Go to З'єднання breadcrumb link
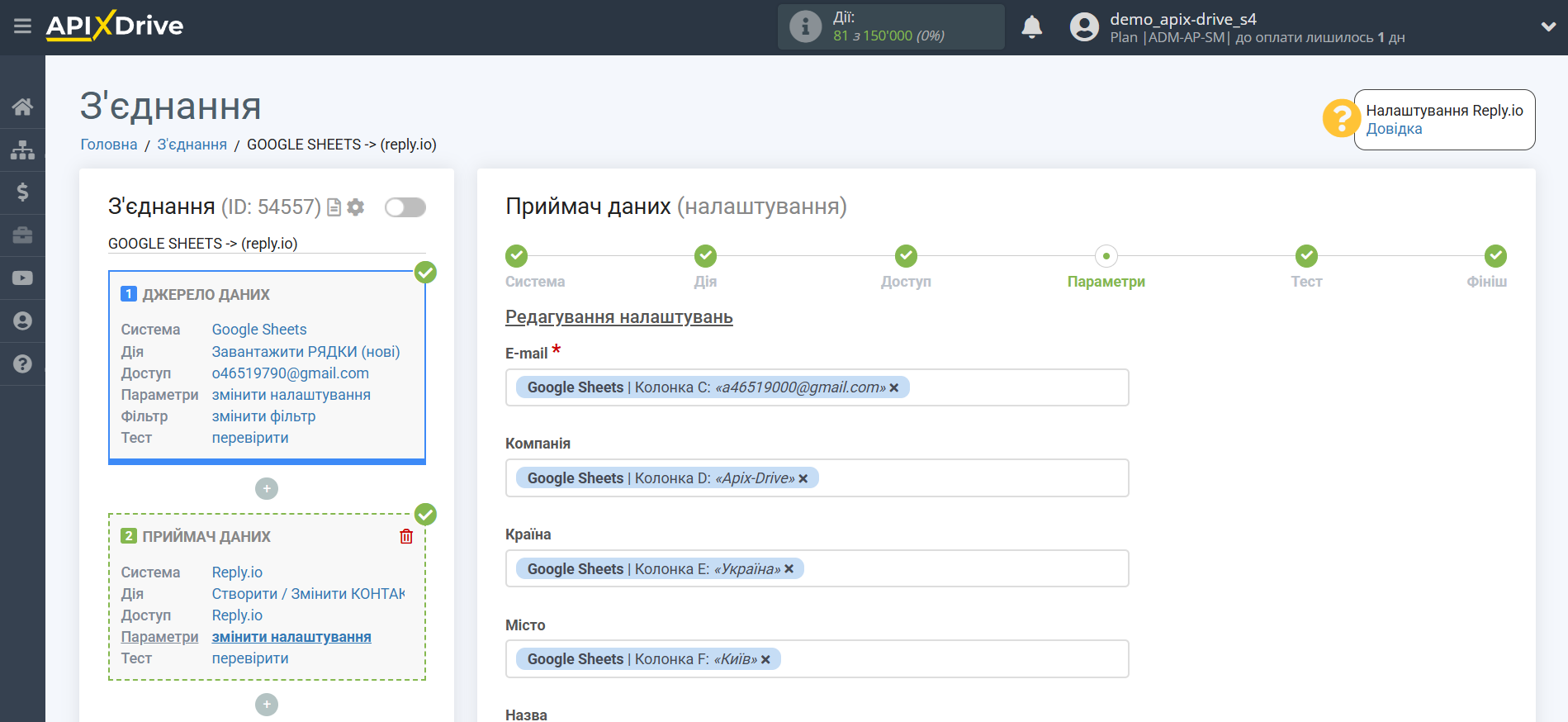This screenshot has height=722, width=1568. coord(192,145)
